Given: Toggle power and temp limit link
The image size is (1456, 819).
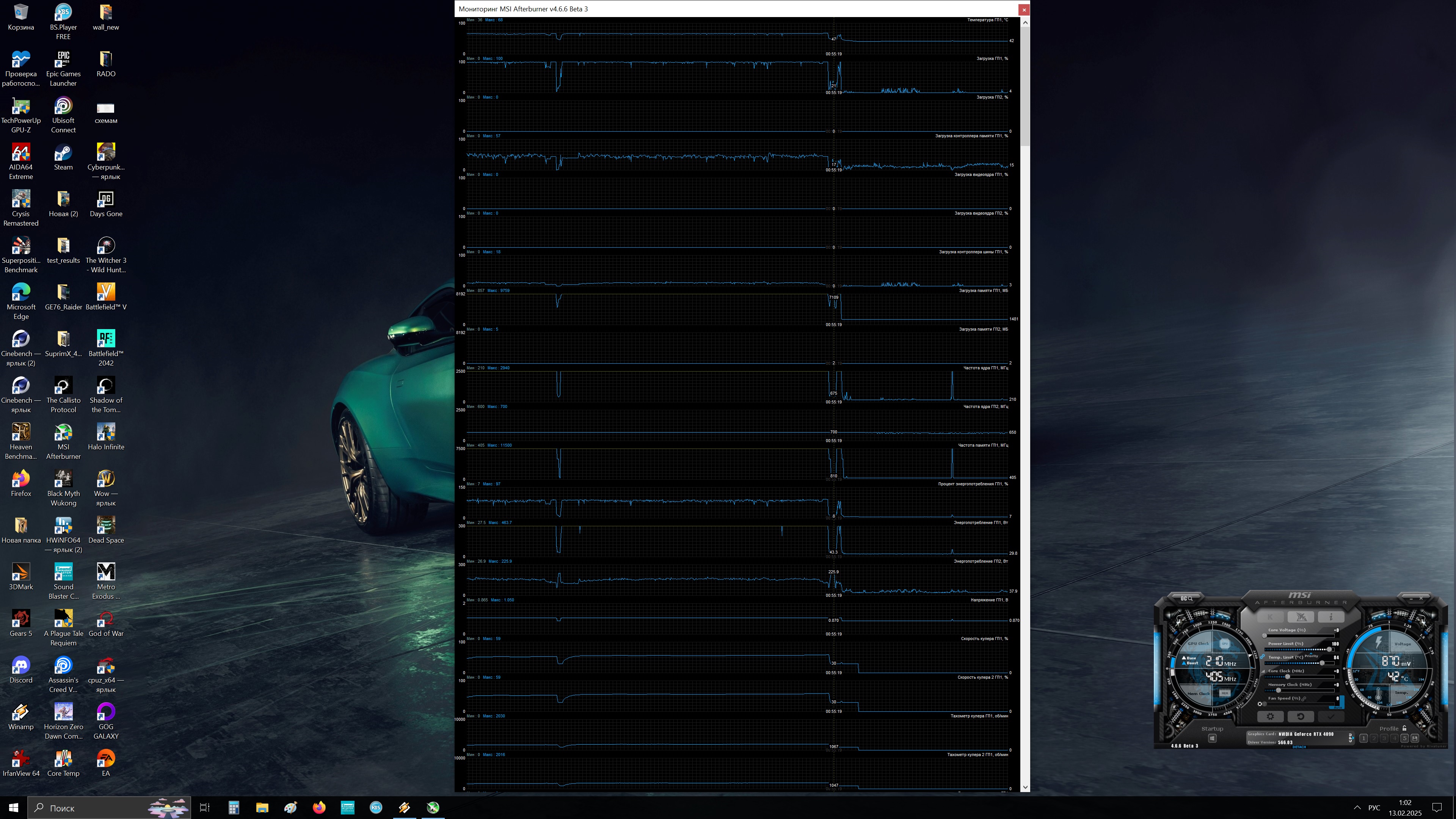Looking at the screenshot, I should pyautogui.click(x=1263, y=656).
